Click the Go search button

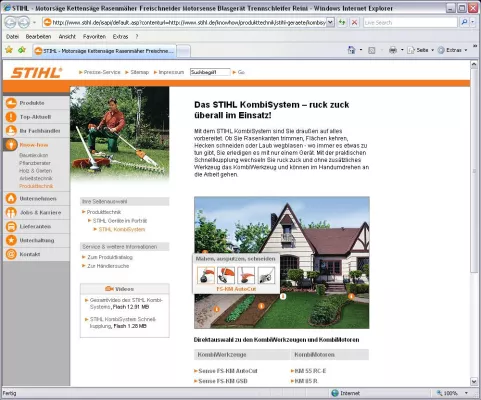click(241, 72)
